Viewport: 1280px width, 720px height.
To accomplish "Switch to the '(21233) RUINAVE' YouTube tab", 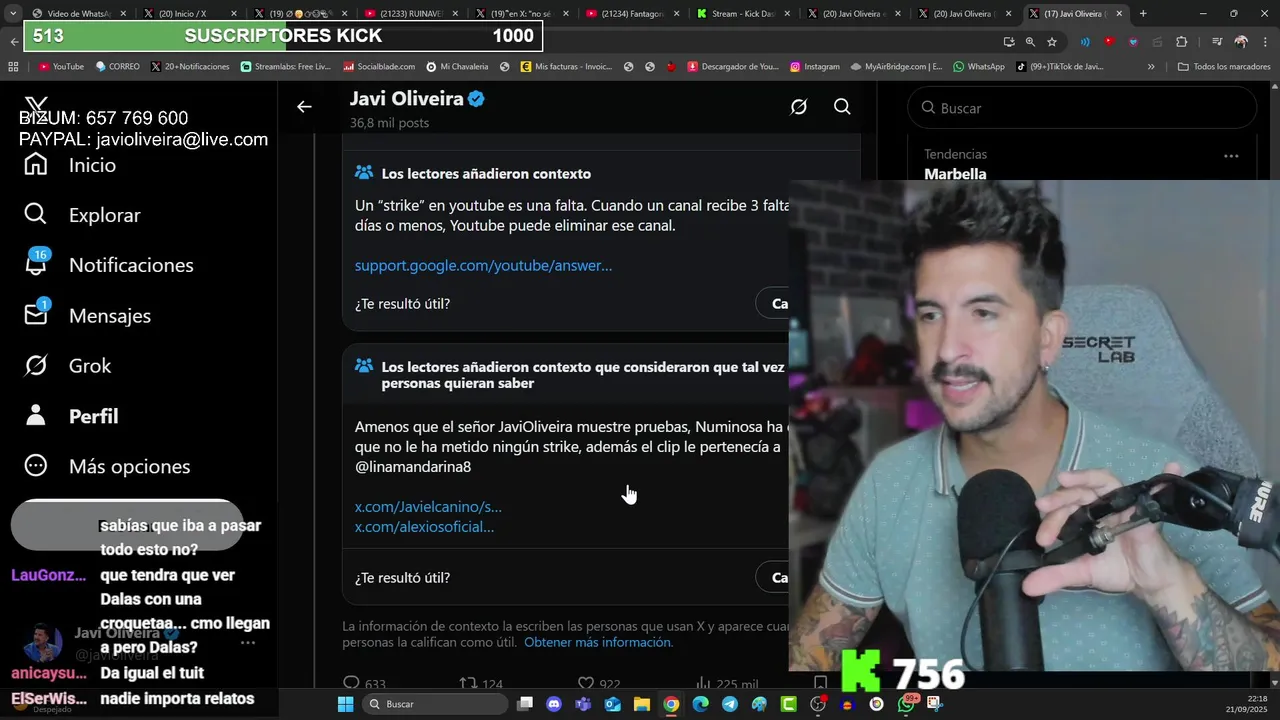I will [410, 14].
